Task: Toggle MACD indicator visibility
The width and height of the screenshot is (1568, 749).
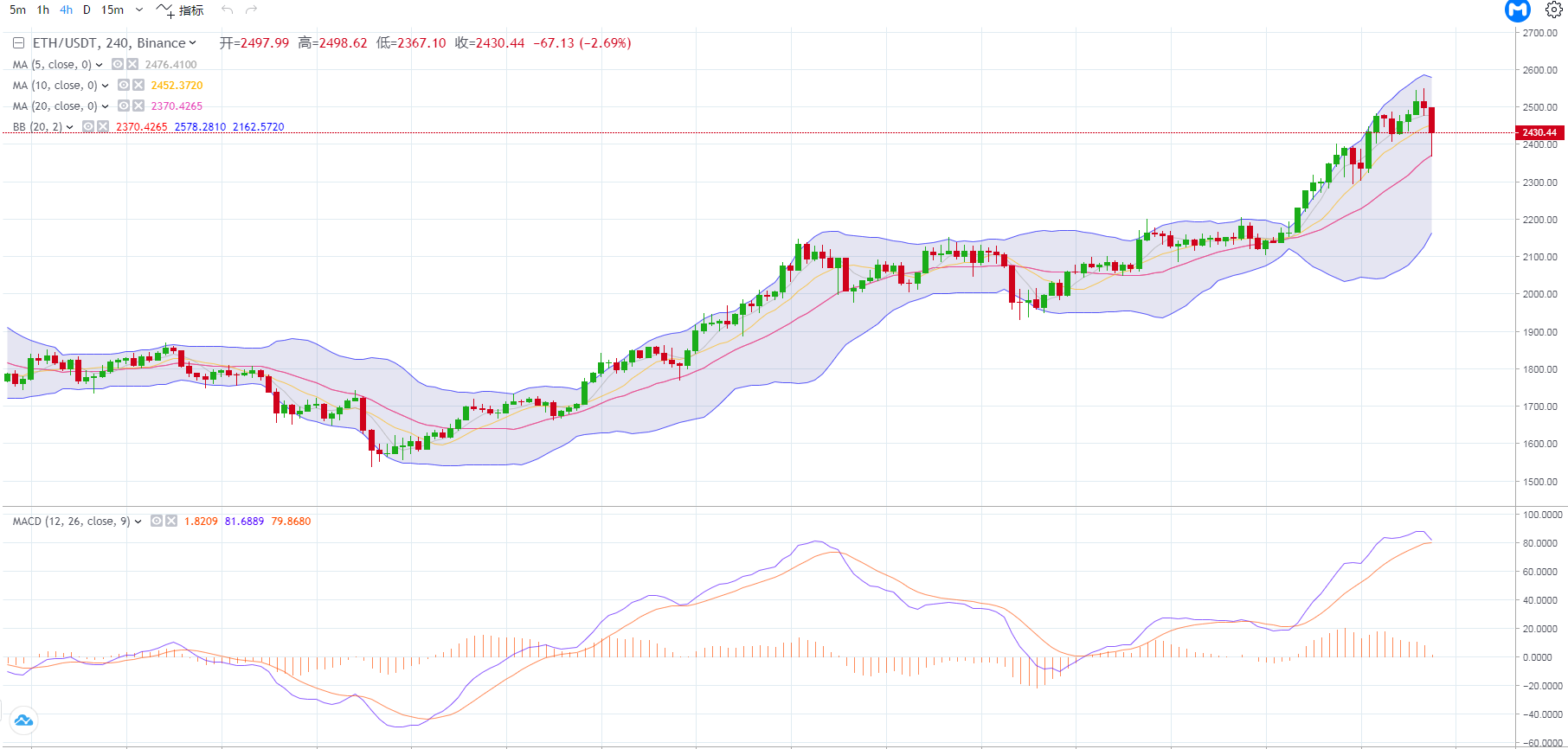Action: [x=157, y=521]
